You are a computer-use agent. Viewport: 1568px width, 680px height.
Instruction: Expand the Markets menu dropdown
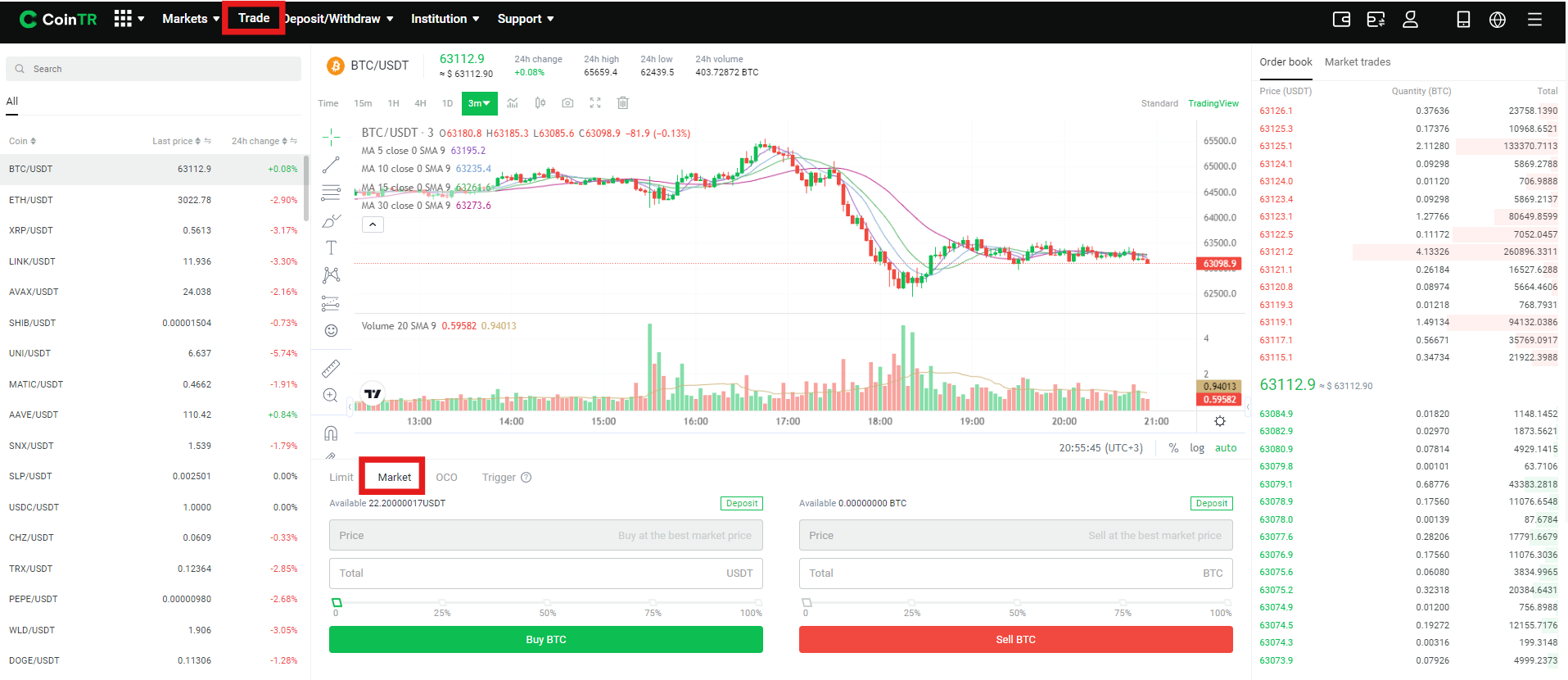click(x=191, y=19)
